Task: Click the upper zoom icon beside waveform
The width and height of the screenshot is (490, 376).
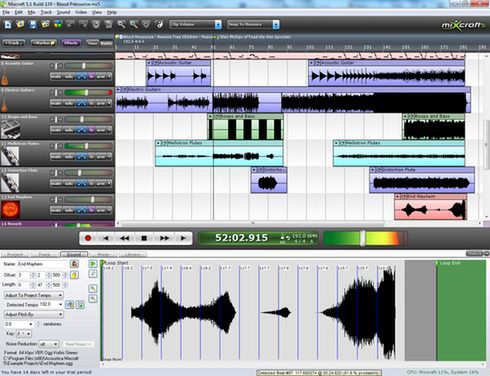Action: tap(93, 288)
